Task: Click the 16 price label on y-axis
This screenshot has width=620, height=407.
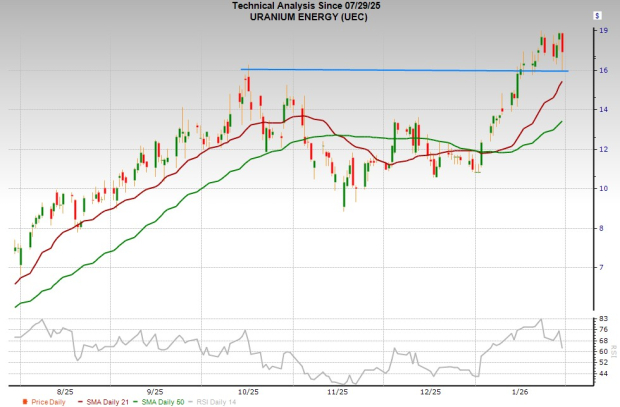Action: [x=604, y=70]
